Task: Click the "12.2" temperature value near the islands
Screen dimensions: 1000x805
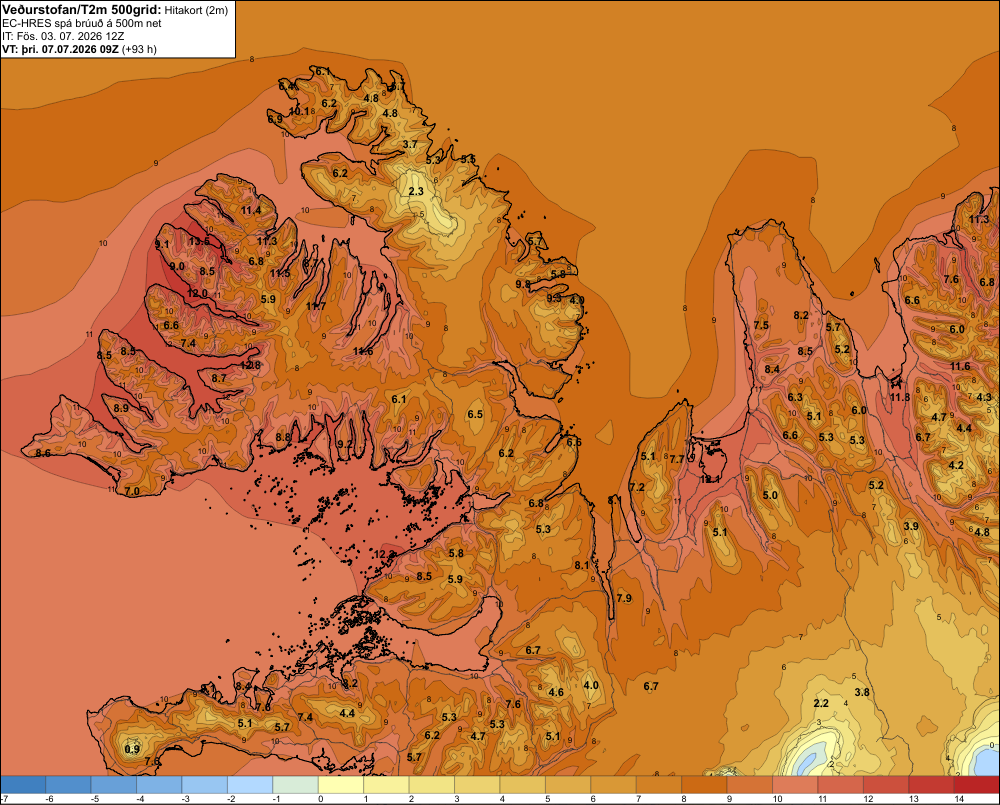Action: [x=385, y=554]
